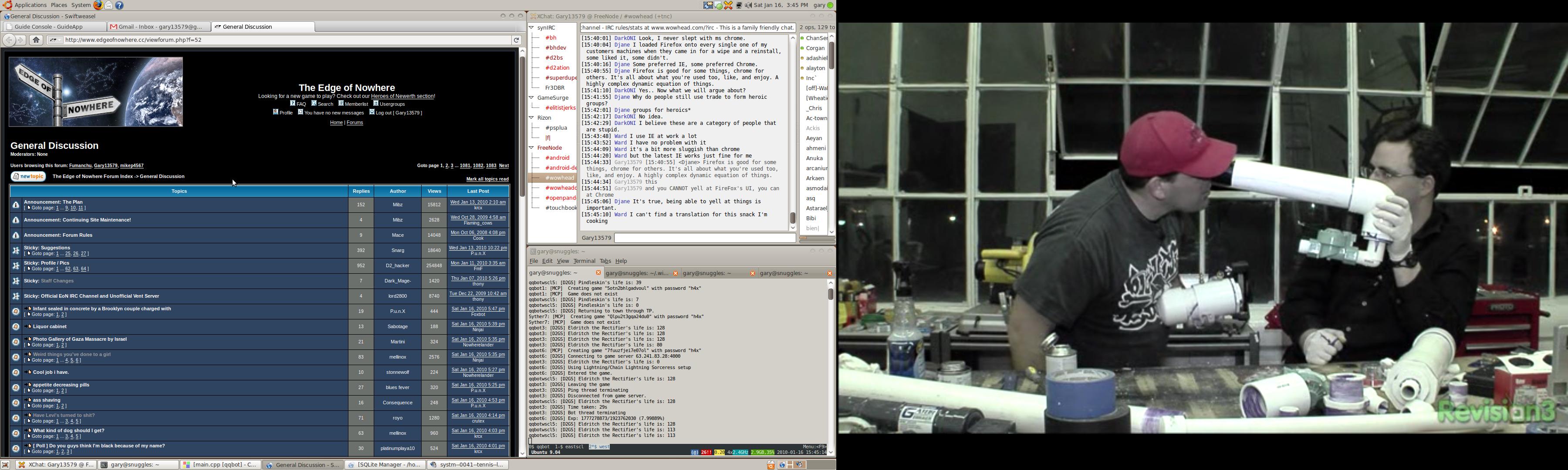Click the XChat message input field
1568x470 pixels.
[704, 238]
